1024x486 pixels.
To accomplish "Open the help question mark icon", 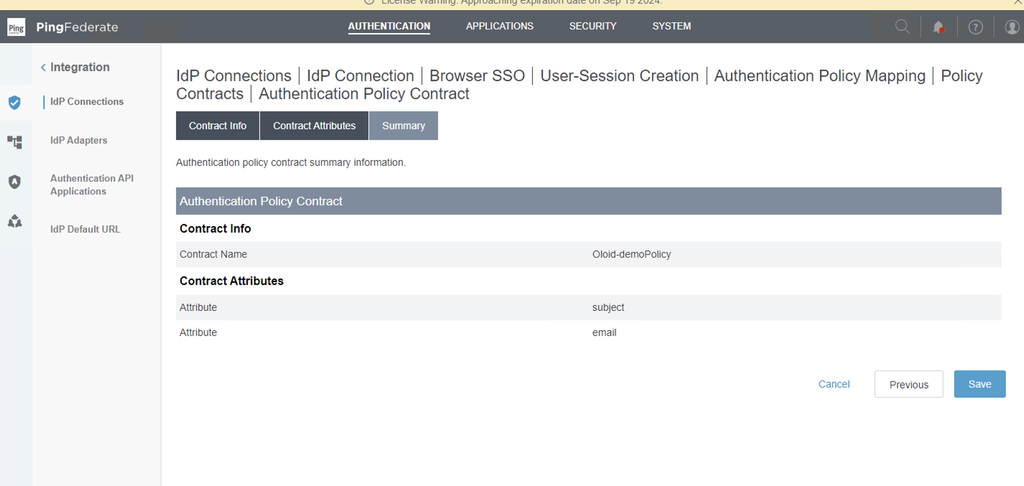I will coord(975,27).
